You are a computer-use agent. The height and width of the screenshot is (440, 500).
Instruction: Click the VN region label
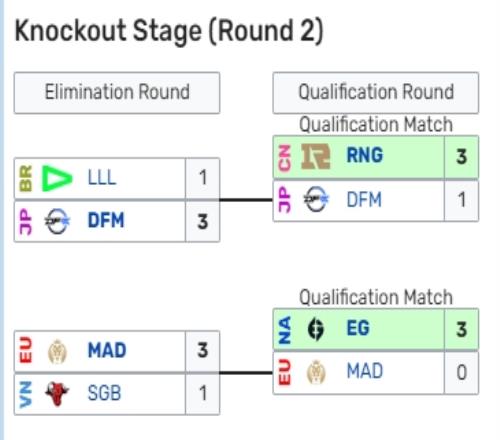[x=26, y=395]
